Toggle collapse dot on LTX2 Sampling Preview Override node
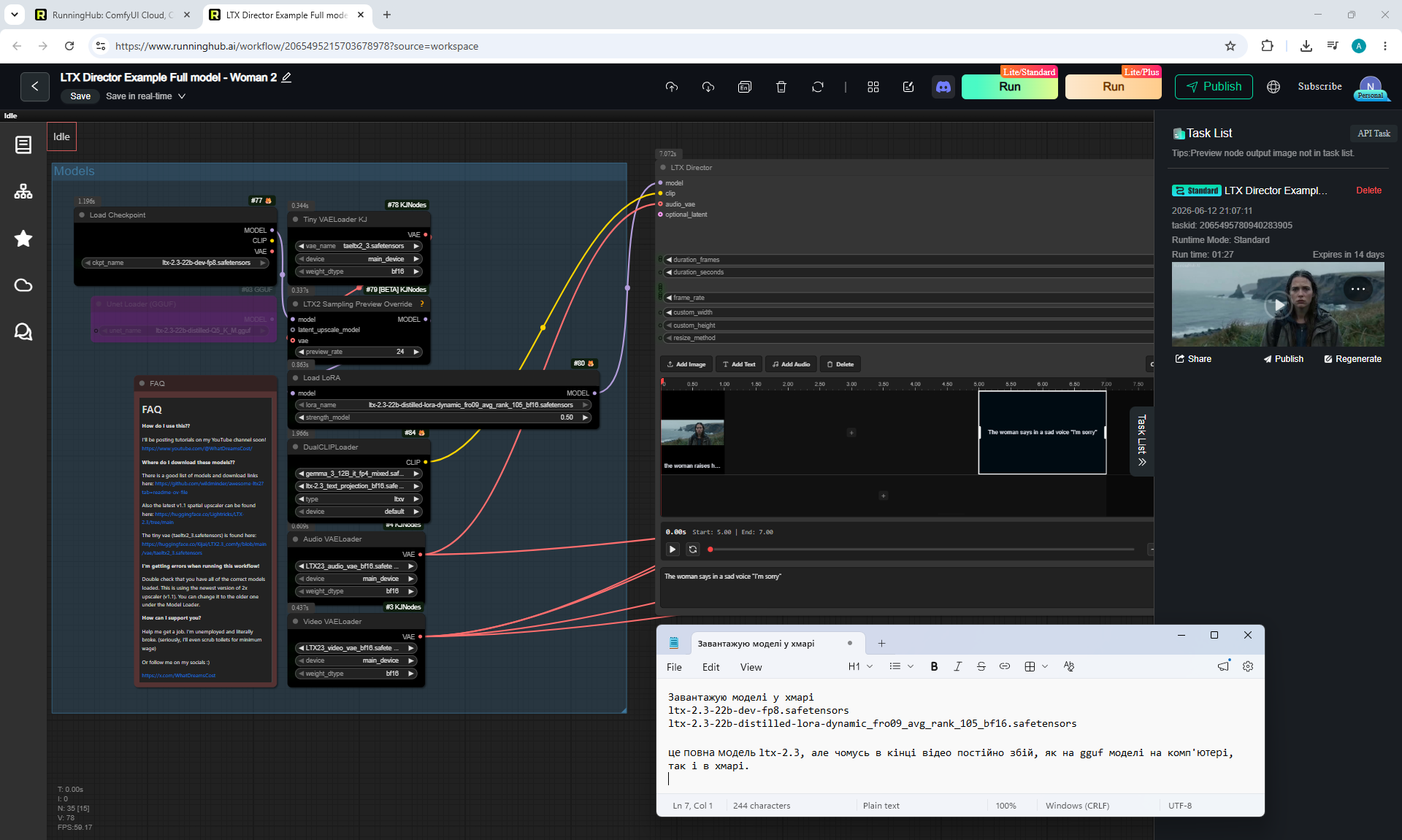 [x=296, y=304]
